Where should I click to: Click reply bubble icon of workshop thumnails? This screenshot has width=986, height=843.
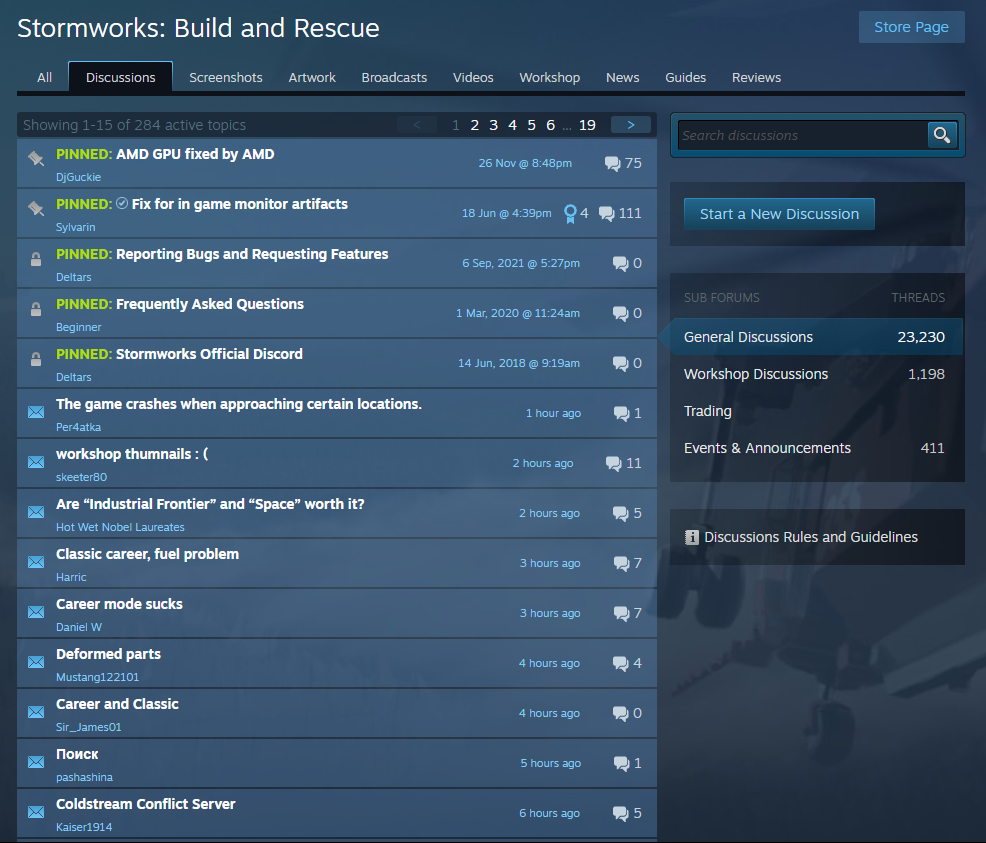coord(614,464)
